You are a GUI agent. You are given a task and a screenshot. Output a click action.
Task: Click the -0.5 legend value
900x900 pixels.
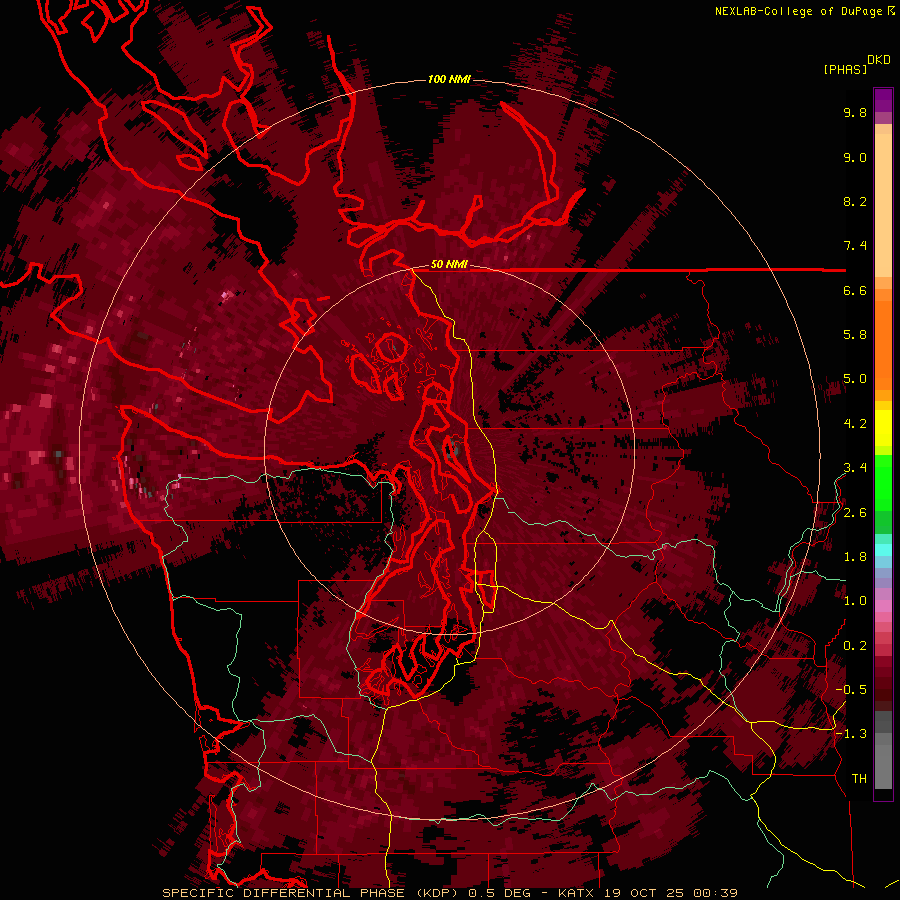851,690
